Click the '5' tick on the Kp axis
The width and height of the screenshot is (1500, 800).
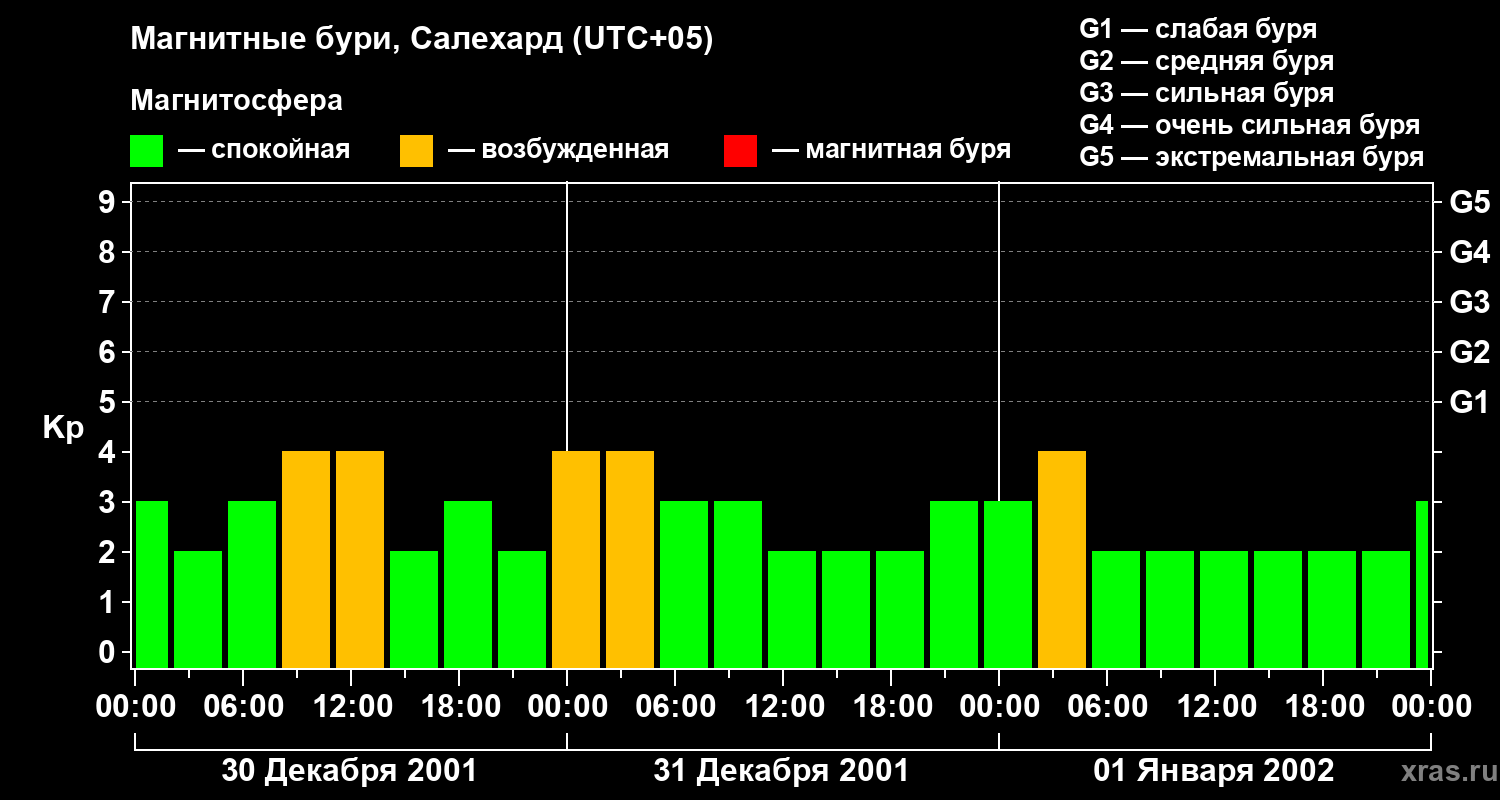point(109,402)
